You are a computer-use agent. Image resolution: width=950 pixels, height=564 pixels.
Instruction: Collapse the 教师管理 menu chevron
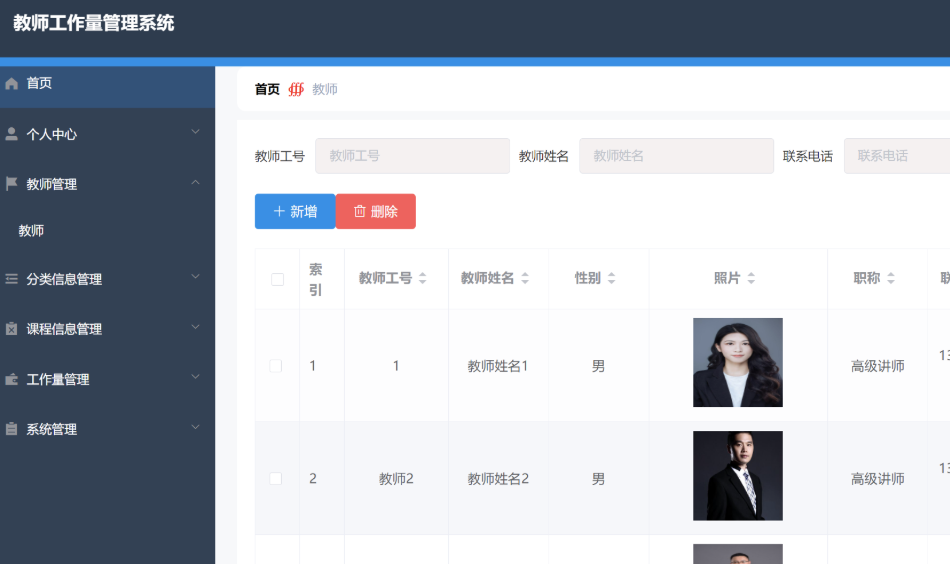(x=195, y=182)
